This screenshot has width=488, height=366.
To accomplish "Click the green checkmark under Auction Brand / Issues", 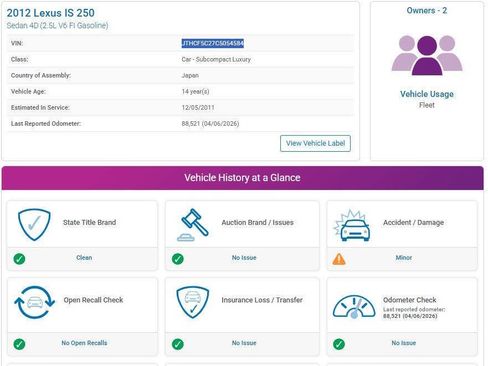I will click(178, 259).
